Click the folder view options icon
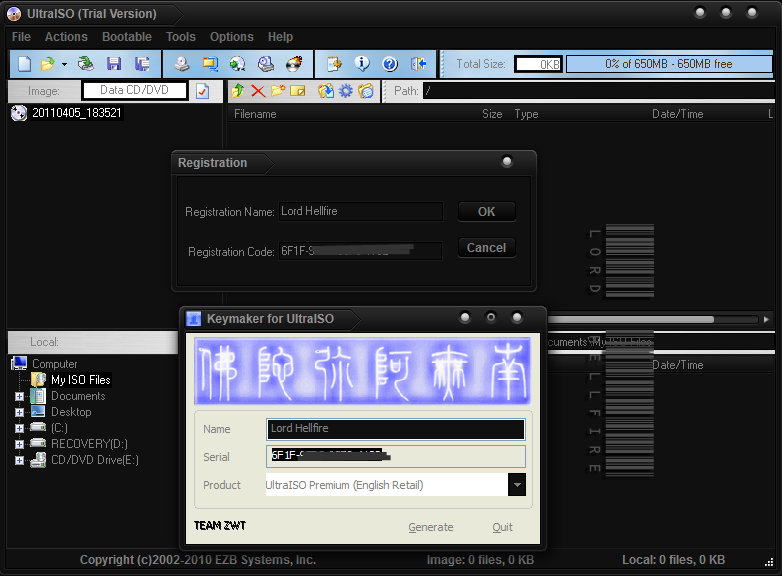782x576 pixels. pos(366,91)
